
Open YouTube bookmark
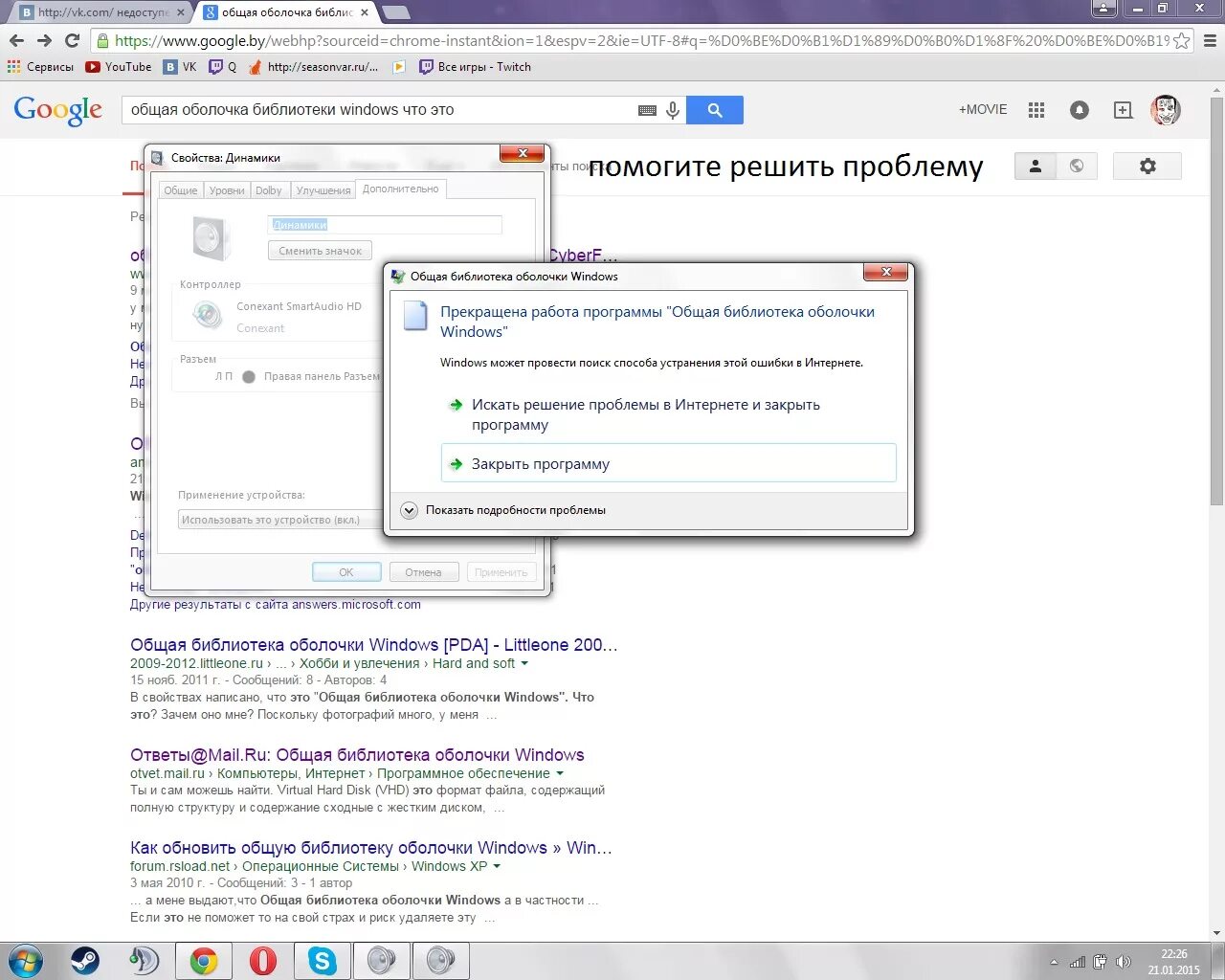[x=119, y=67]
